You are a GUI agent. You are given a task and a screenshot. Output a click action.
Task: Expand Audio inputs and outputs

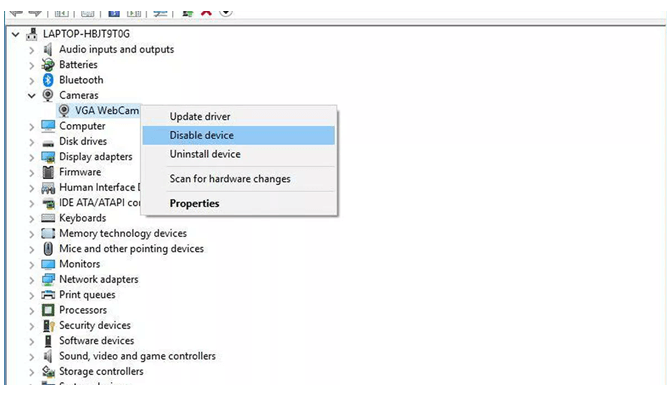31,50
